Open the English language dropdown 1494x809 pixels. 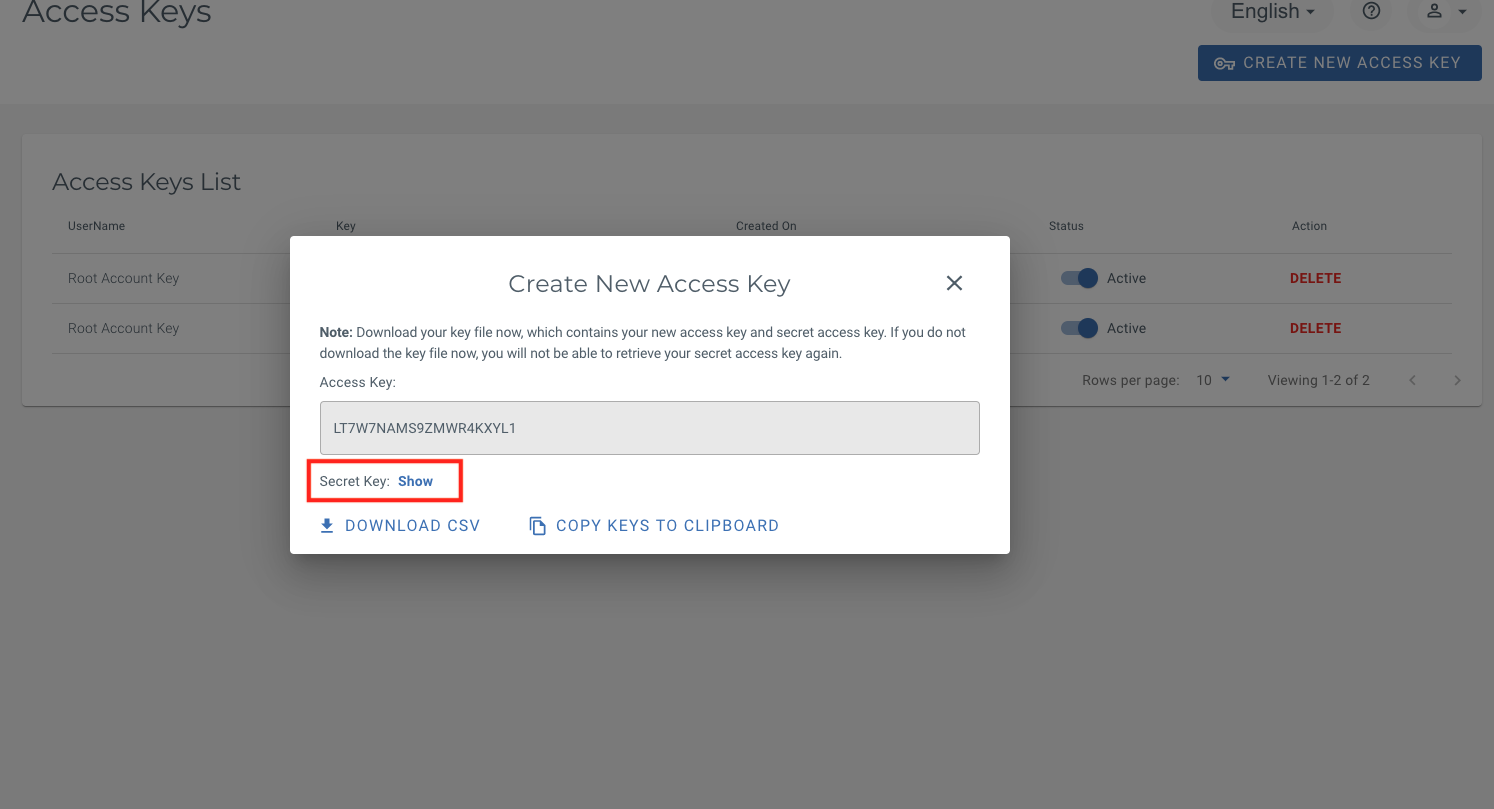(1272, 12)
